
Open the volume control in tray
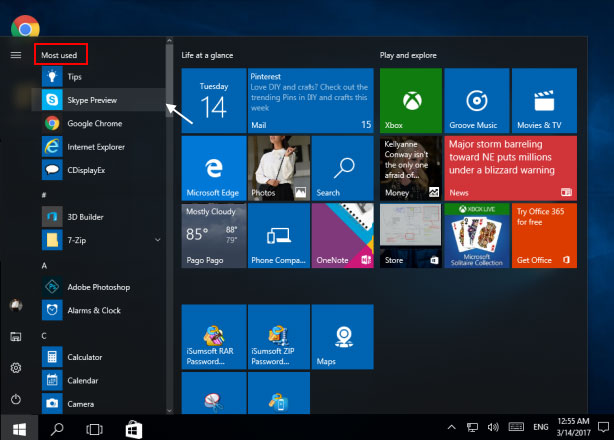493,427
